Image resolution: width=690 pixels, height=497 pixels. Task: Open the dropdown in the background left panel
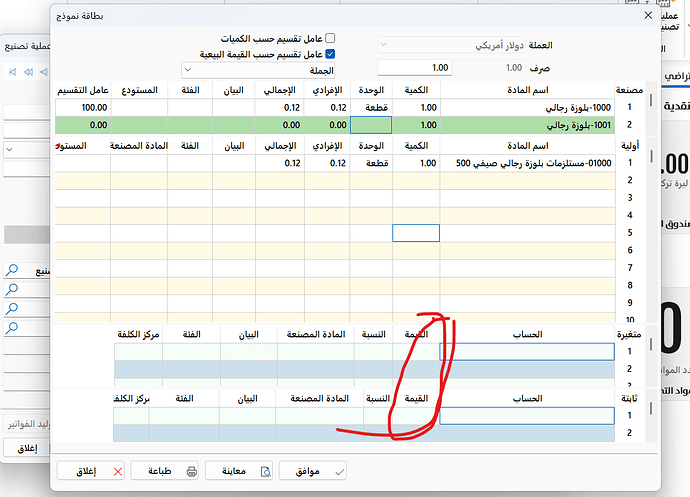coord(9,149)
